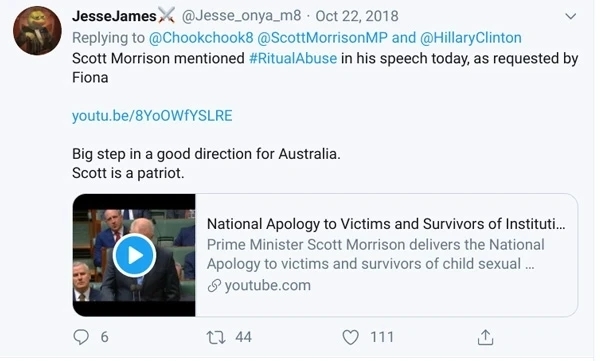Click the crossed swords emoji beside JesseJames
Screen dimensions: 600x361
coord(166,16)
